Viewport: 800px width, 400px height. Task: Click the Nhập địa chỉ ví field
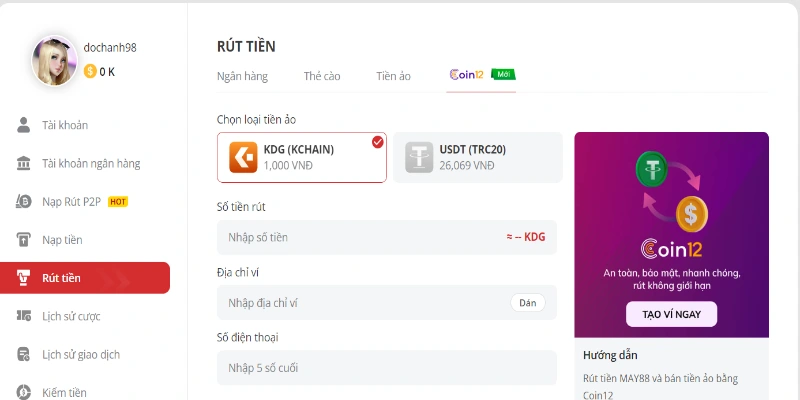coord(360,302)
